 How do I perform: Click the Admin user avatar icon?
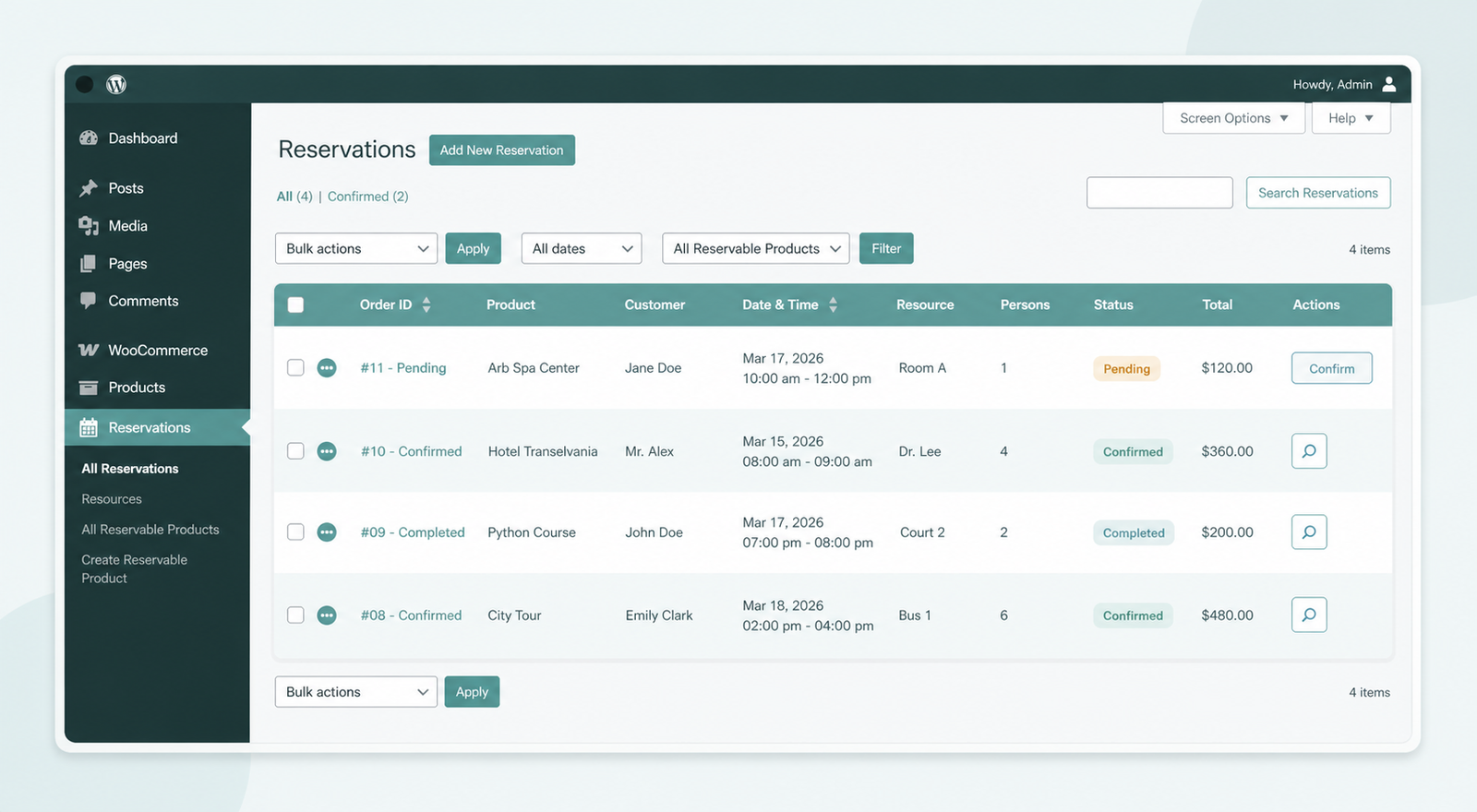(x=1389, y=84)
